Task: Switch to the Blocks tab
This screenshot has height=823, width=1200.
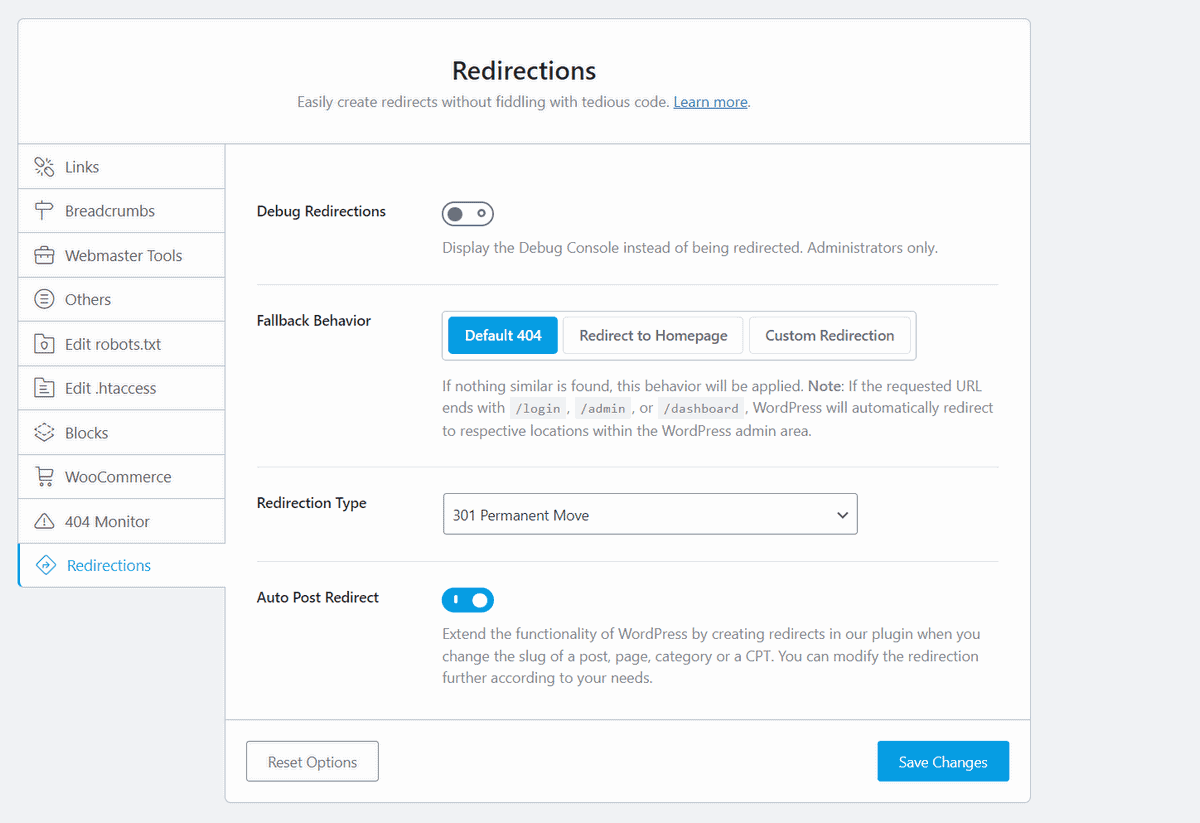Action: coord(121,432)
